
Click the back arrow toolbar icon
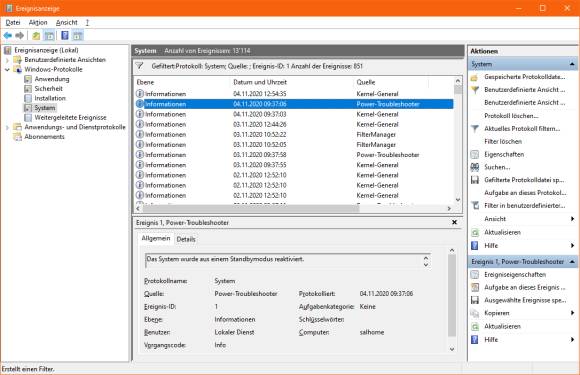(7, 36)
